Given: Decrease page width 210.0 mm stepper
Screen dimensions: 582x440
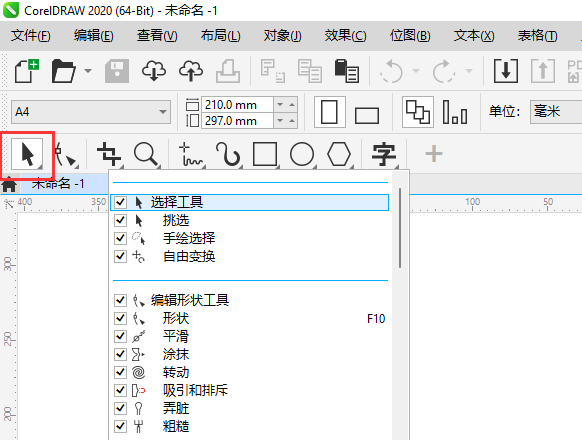Looking at the screenshot, I should pyautogui.click(x=280, y=105).
